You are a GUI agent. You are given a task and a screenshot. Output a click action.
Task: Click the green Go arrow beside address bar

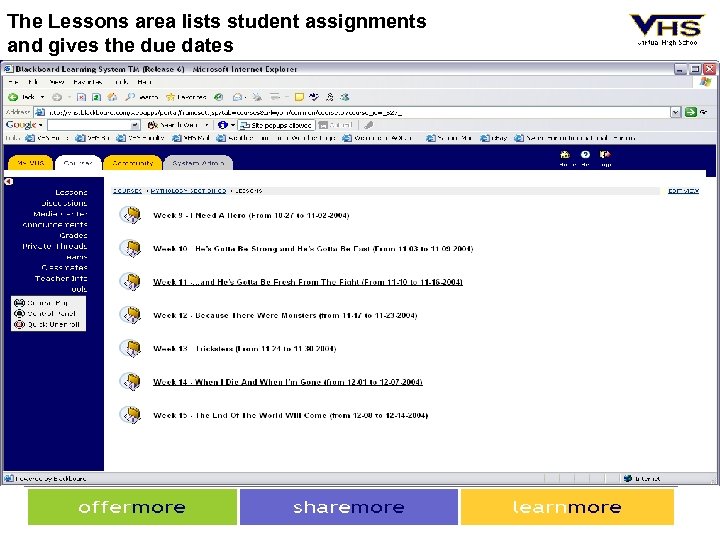[x=691, y=112]
